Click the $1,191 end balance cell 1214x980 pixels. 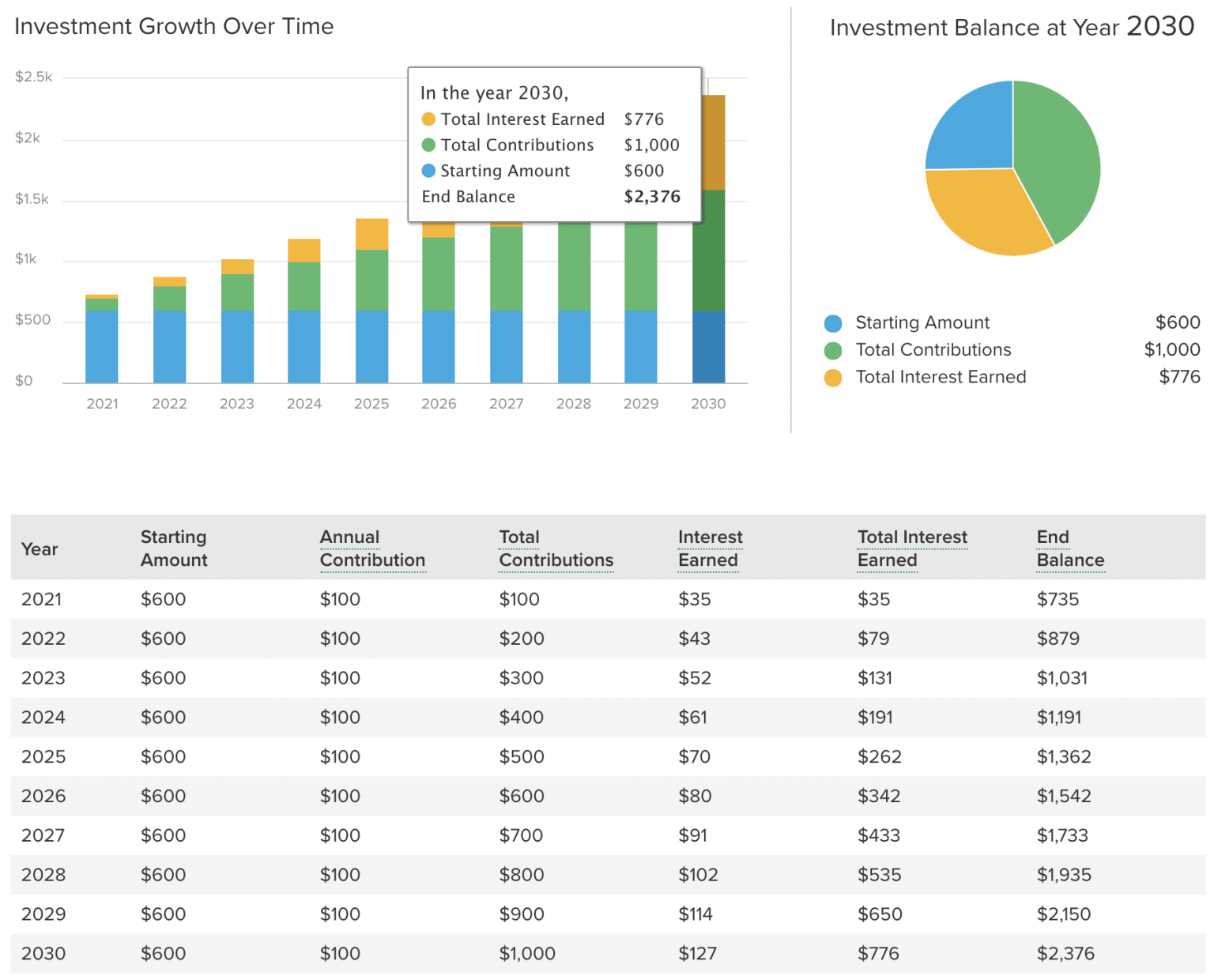click(x=1059, y=718)
